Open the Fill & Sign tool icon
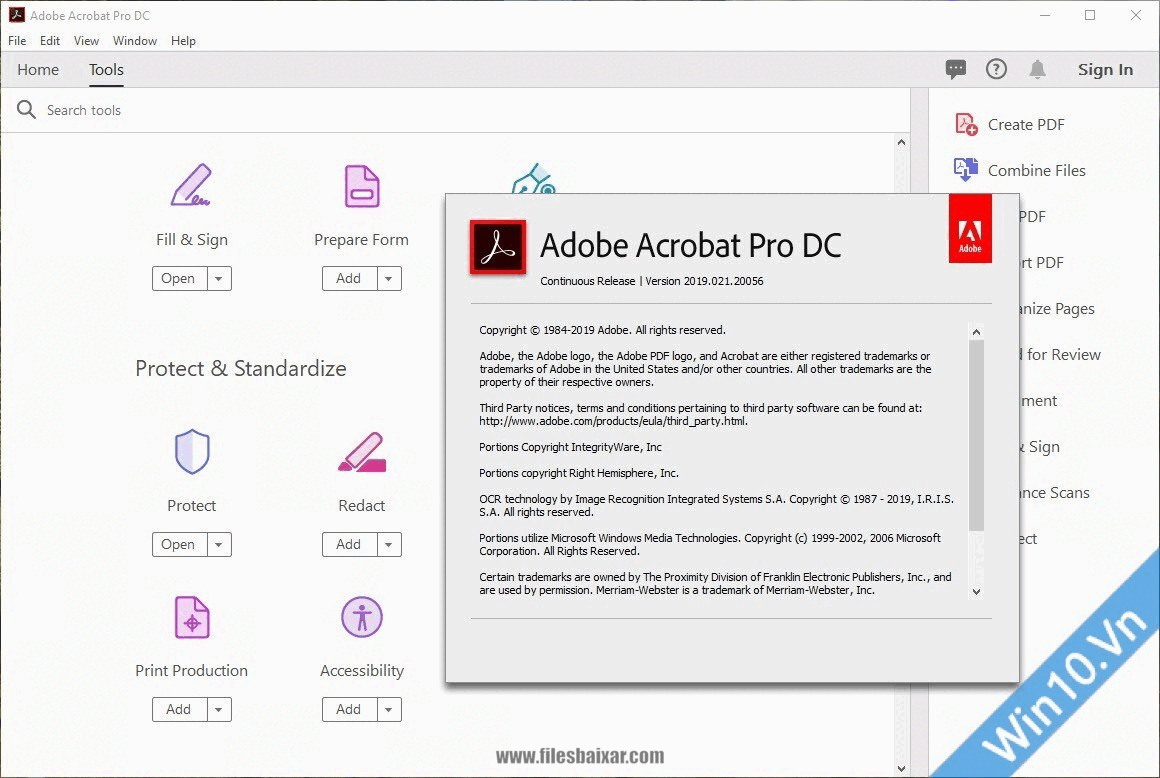The width and height of the screenshot is (1160, 778). 191,185
